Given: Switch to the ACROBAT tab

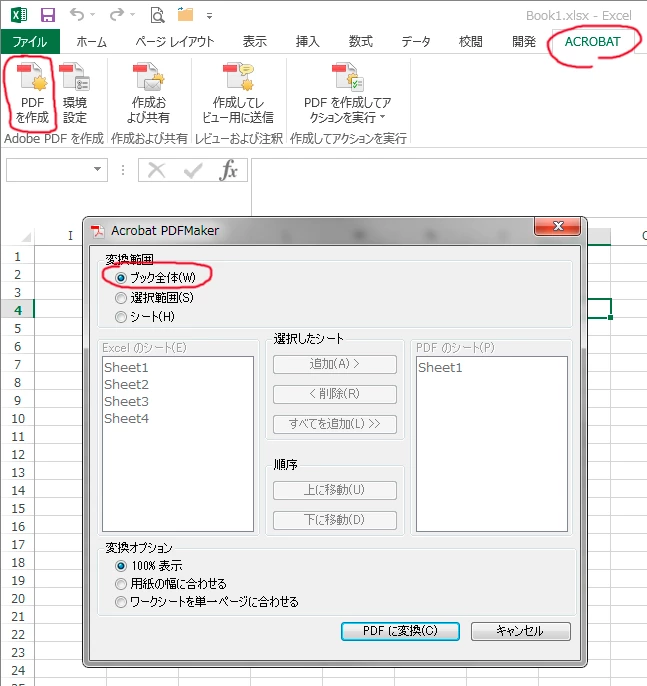Looking at the screenshot, I should [592, 42].
